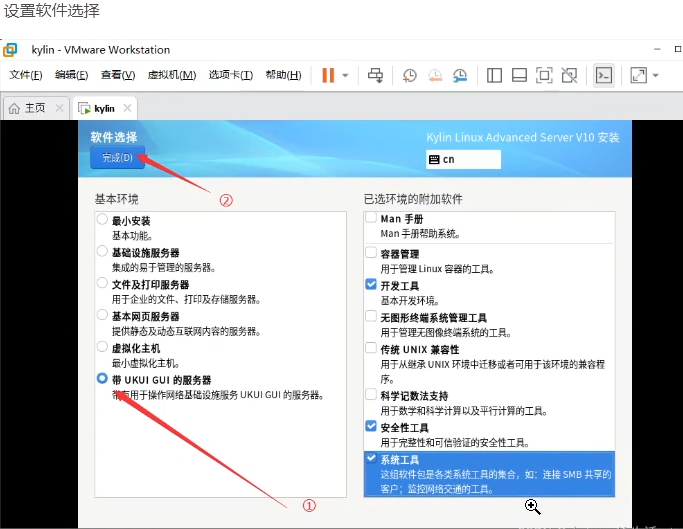Open the 选项卡(T) menu
683x529 pixels.
[230, 75]
